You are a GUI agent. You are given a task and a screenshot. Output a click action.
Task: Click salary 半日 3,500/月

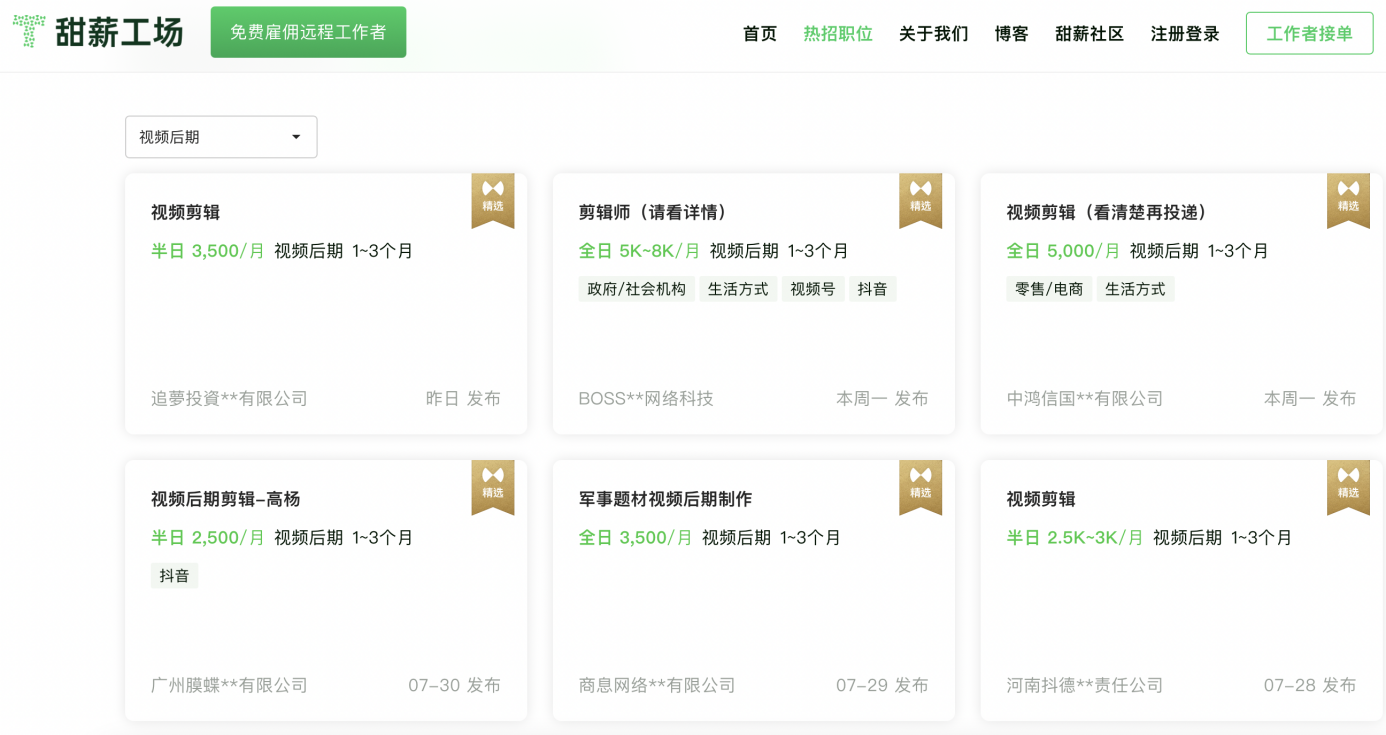pos(208,251)
